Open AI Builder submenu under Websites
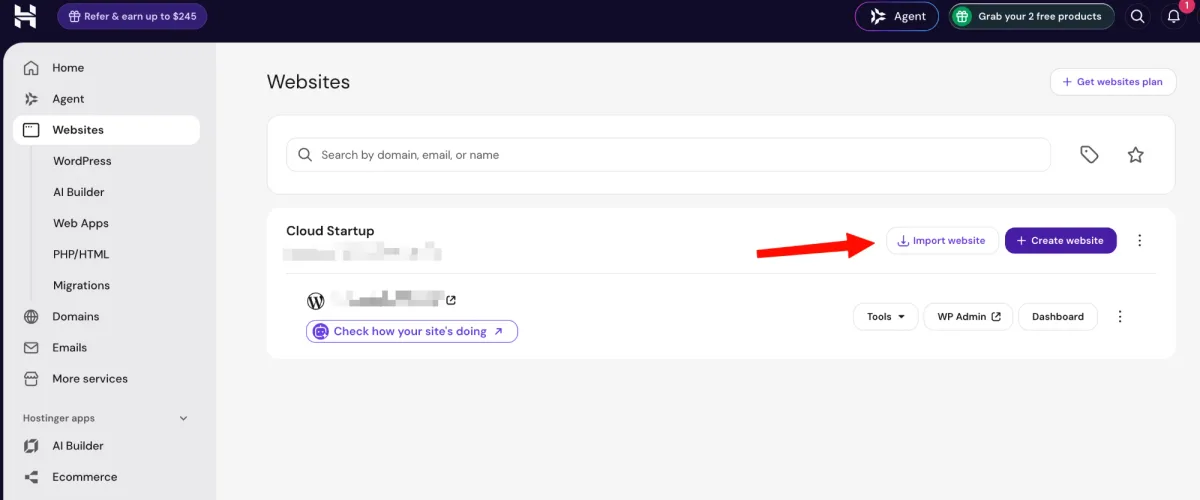 click(79, 192)
